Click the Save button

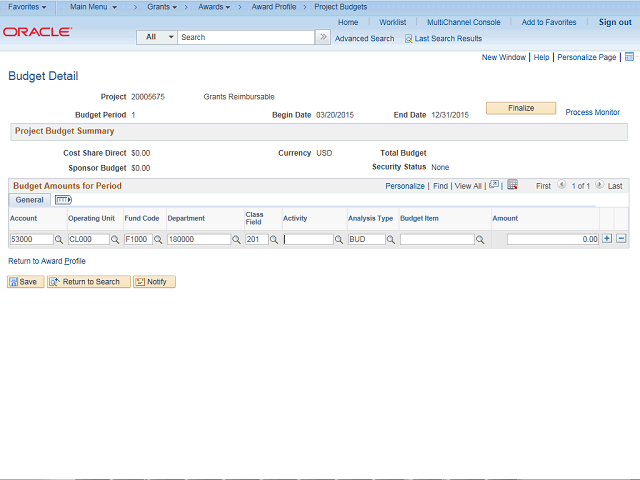click(x=26, y=282)
